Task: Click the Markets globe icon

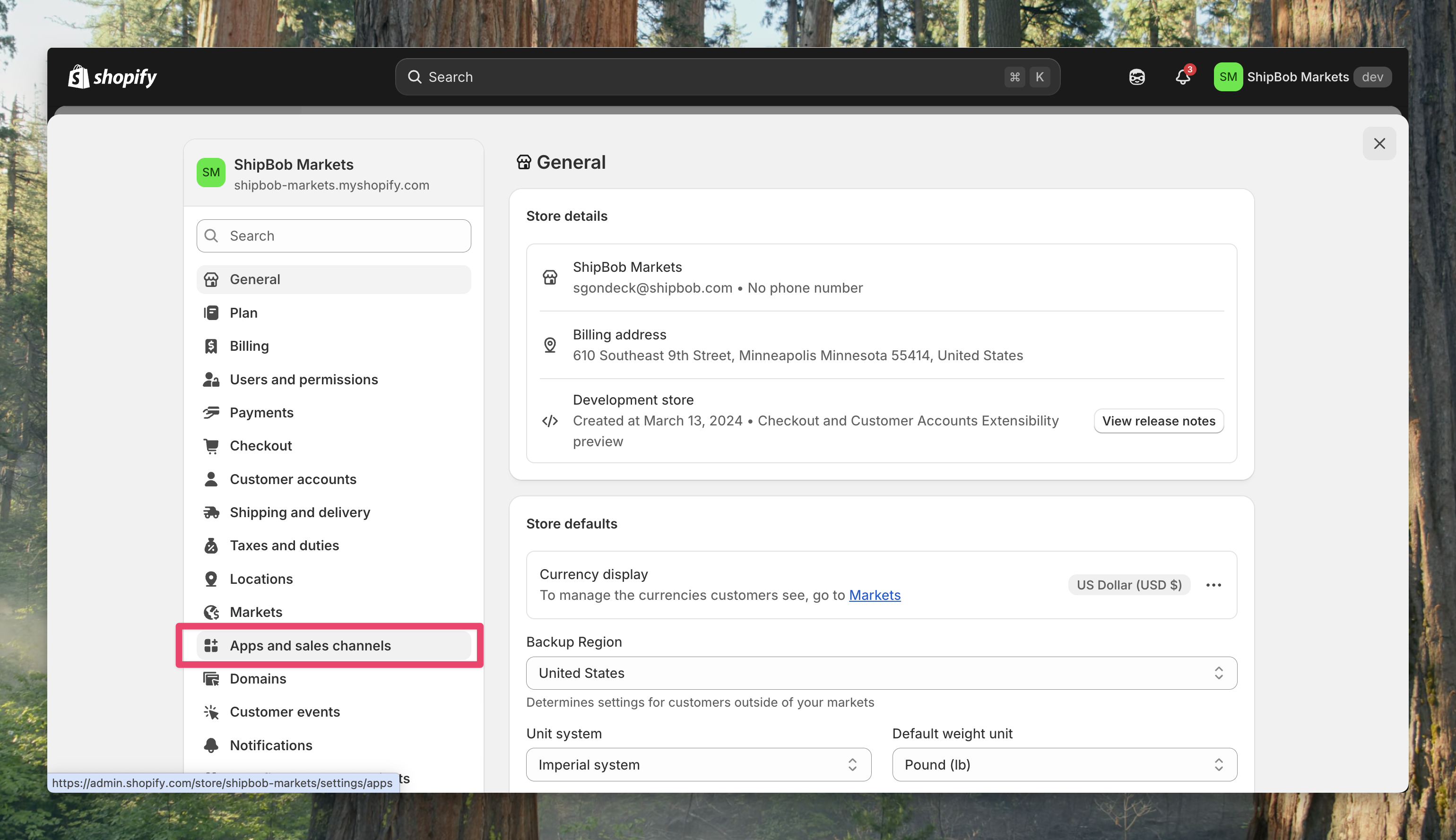Action: (211, 612)
